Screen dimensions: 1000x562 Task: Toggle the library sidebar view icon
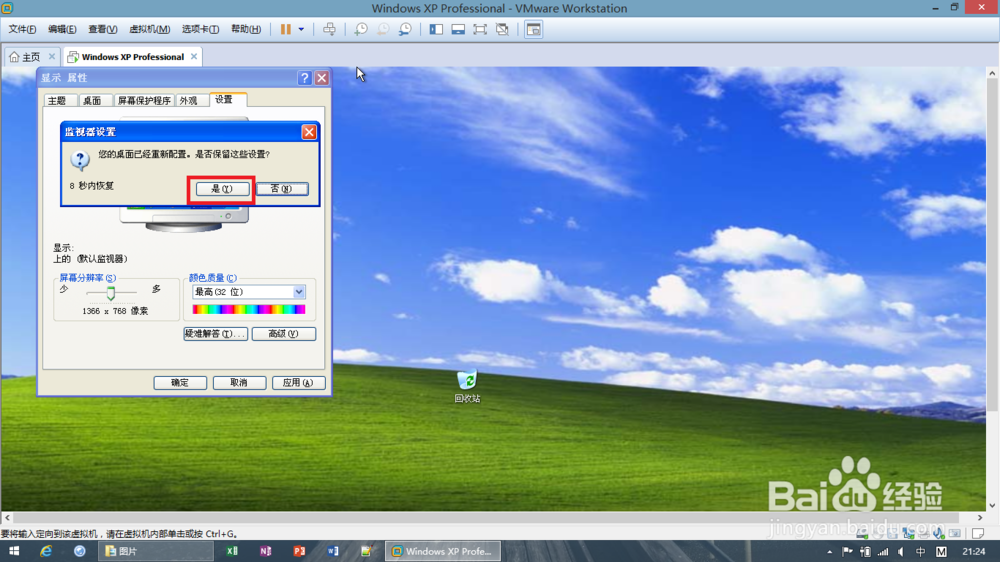[436, 29]
